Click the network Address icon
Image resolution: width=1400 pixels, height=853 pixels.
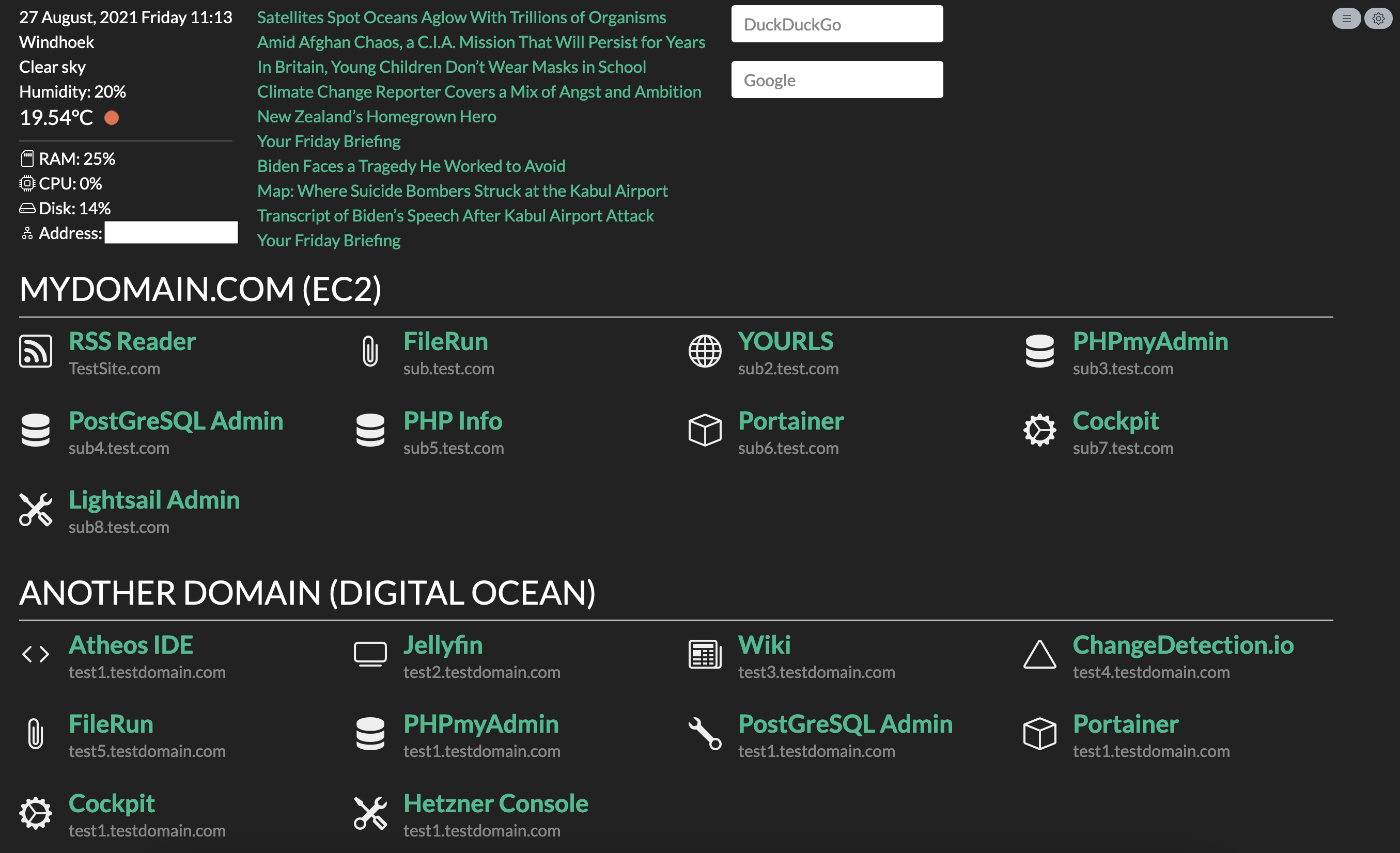tap(27, 233)
